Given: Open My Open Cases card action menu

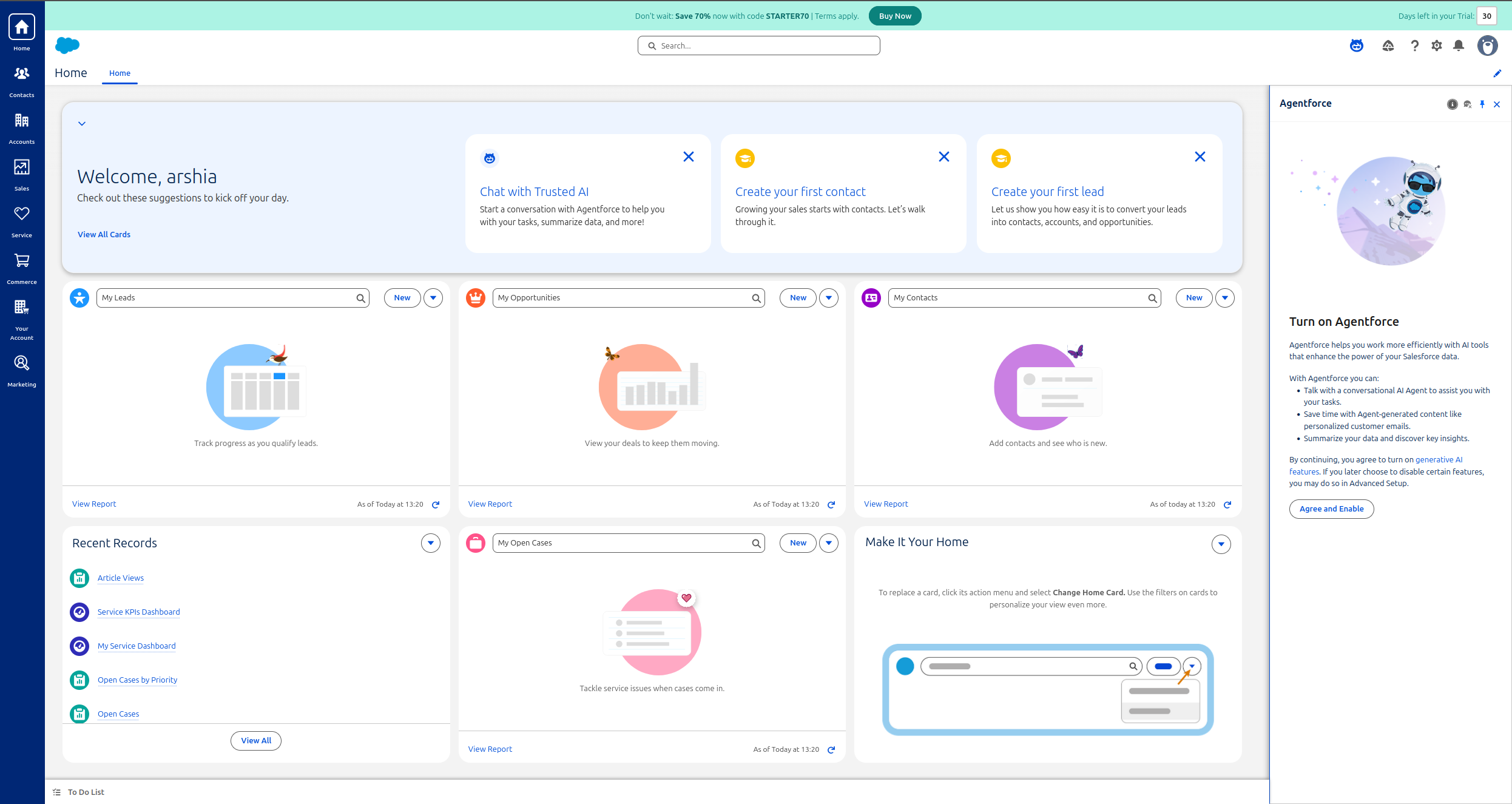Looking at the screenshot, I should tap(829, 543).
